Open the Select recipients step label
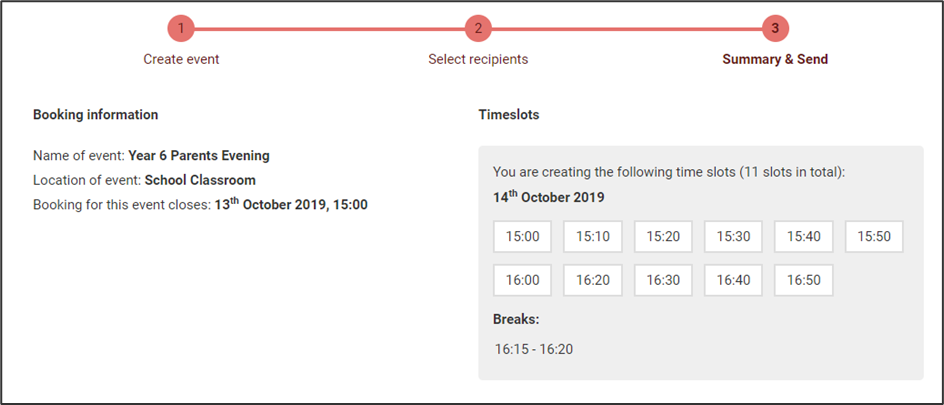Image resolution: width=944 pixels, height=405 pixels. tap(478, 59)
